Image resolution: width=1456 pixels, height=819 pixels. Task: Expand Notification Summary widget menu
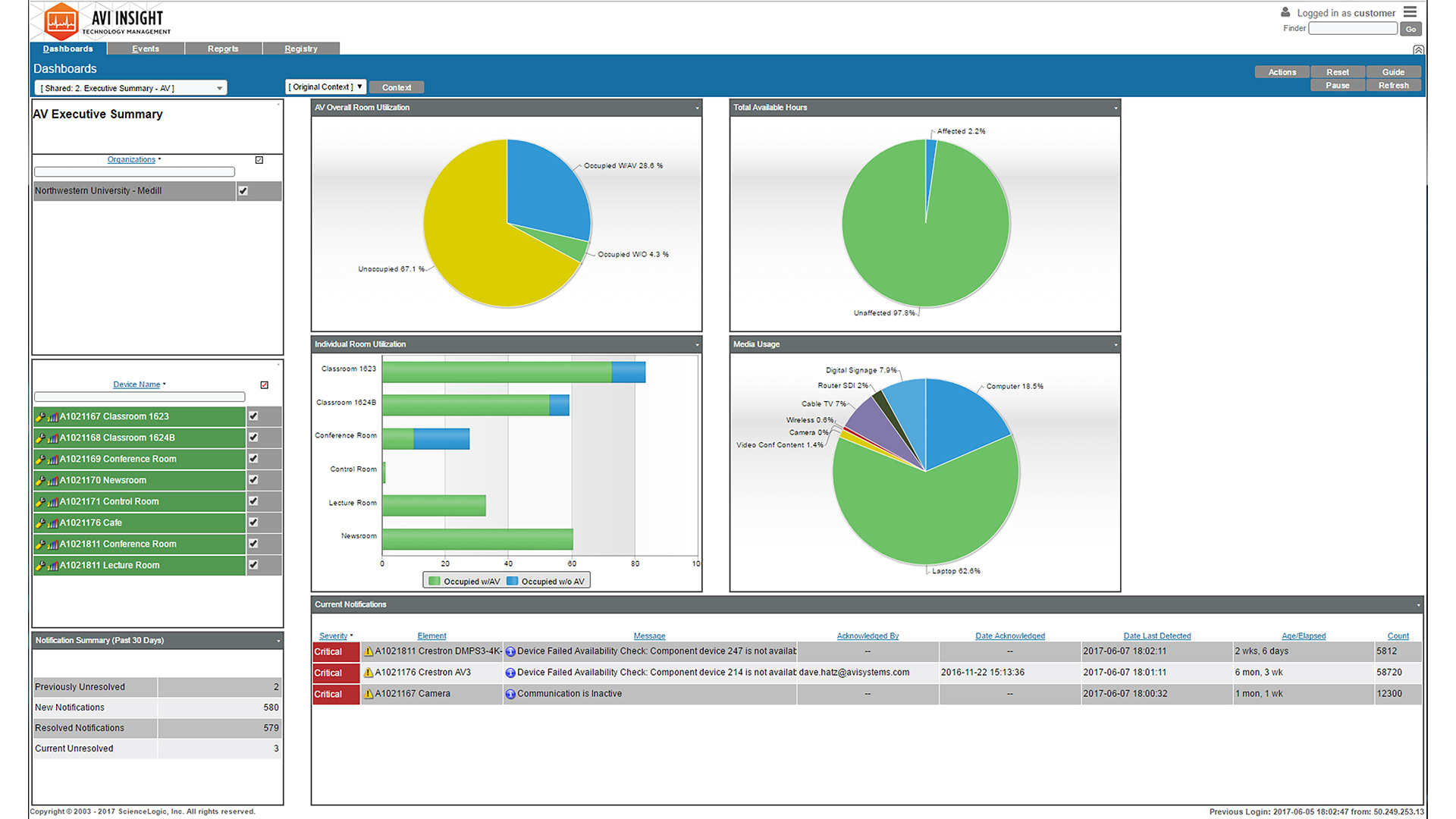tap(278, 641)
